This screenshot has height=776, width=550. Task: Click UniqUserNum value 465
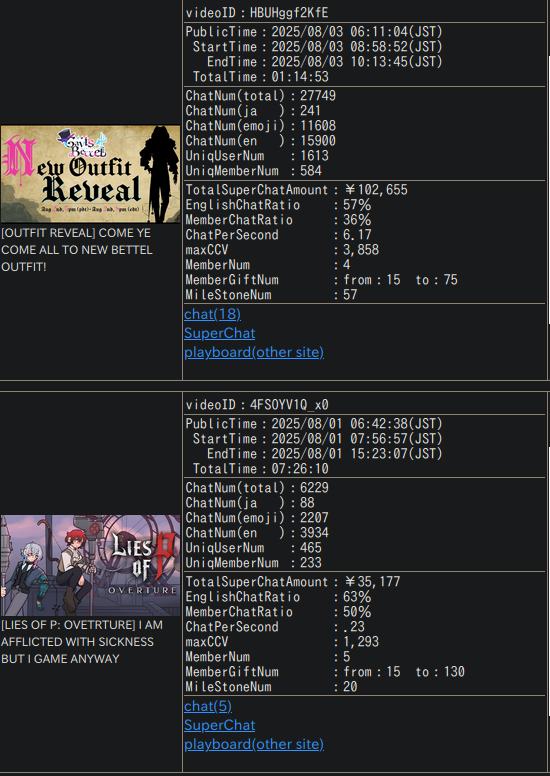(x=311, y=547)
